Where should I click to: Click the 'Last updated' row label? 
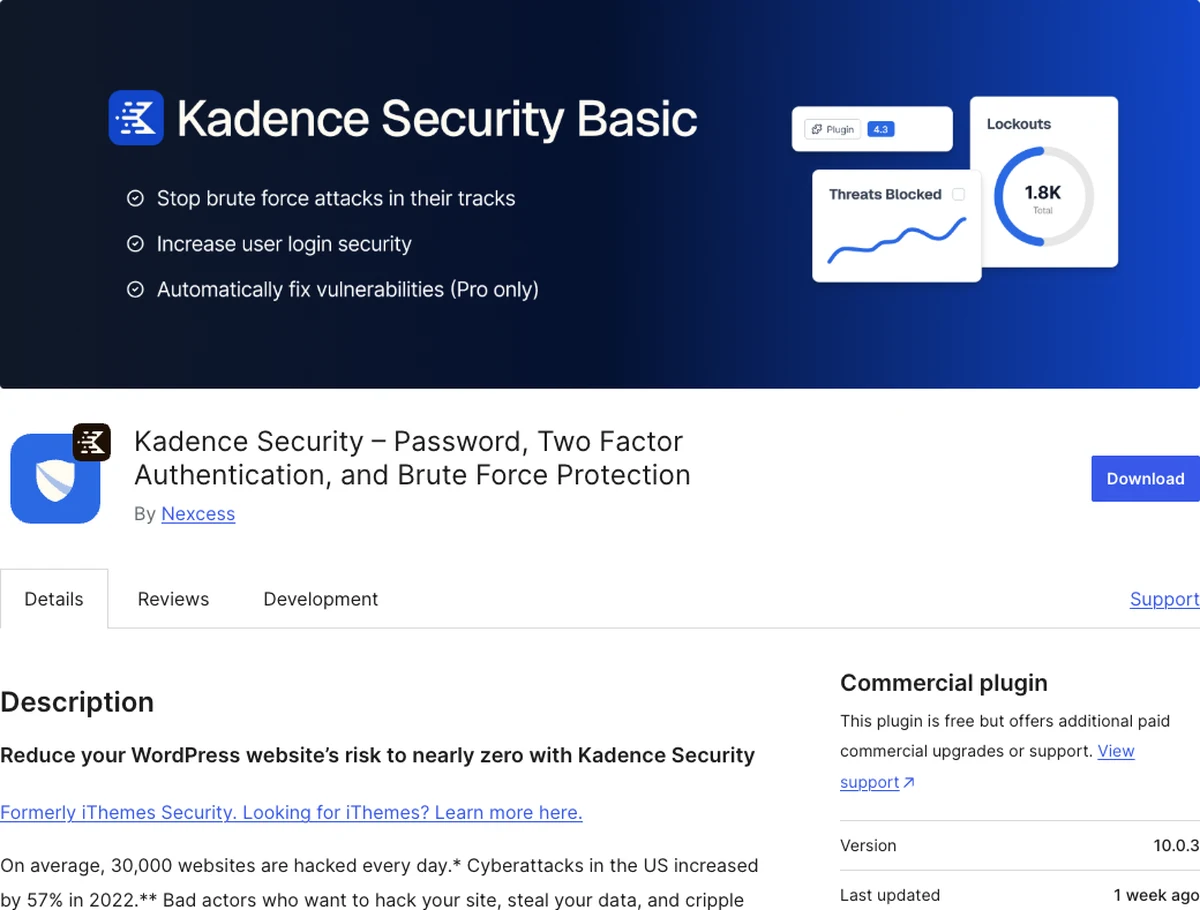tap(890, 896)
